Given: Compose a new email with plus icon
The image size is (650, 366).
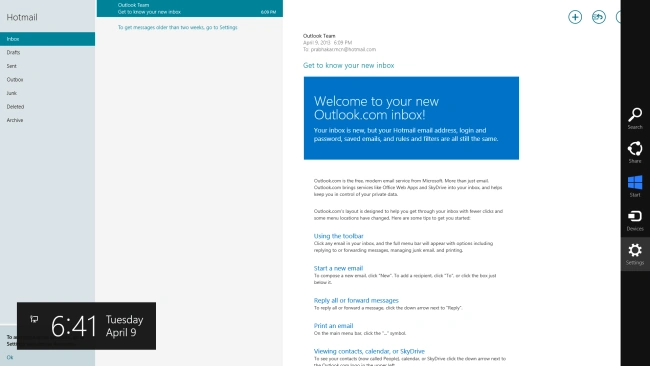Looking at the screenshot, I should (575, 17).
